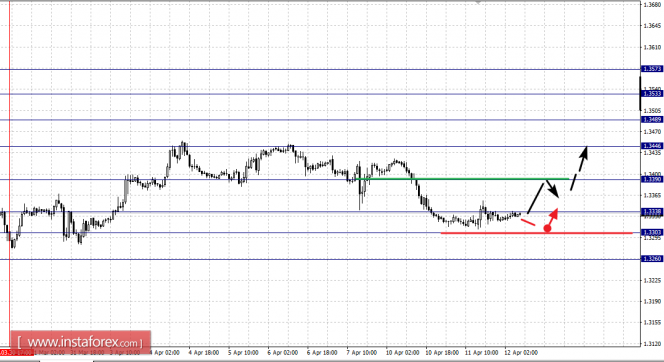664x362 pixels.
Task: Select the red horizontal support line
Action: (537, 233)
